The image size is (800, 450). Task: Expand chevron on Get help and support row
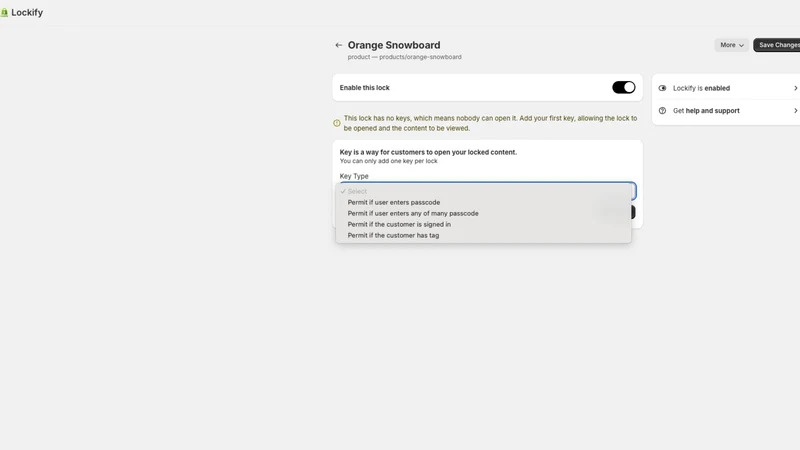[x=795, y=111]
